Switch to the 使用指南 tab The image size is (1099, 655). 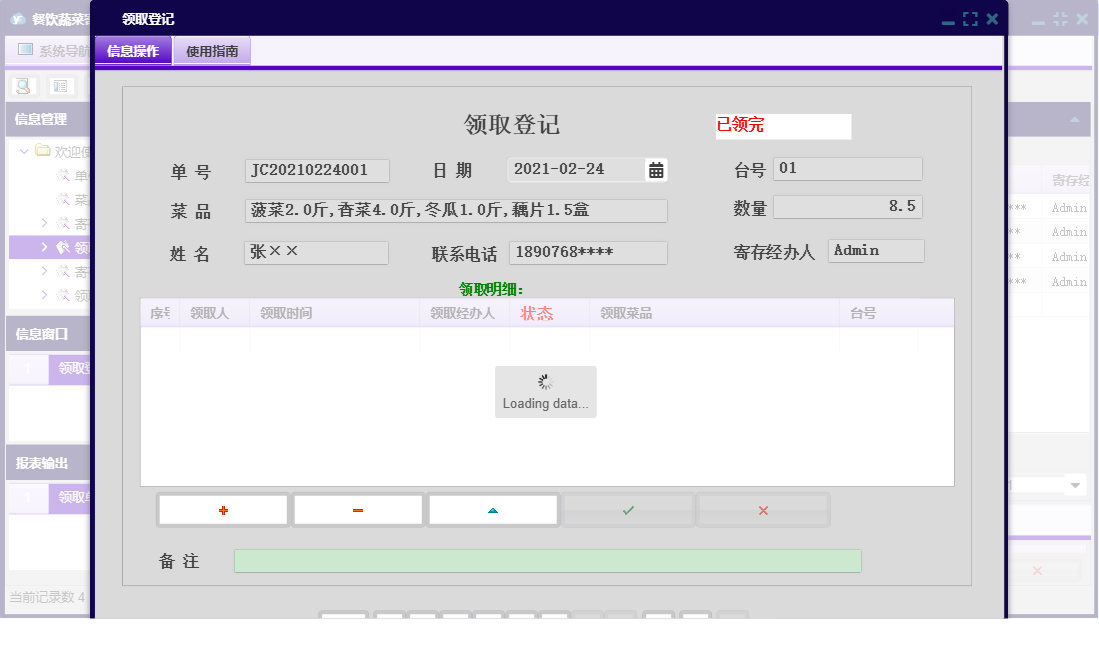211,50
